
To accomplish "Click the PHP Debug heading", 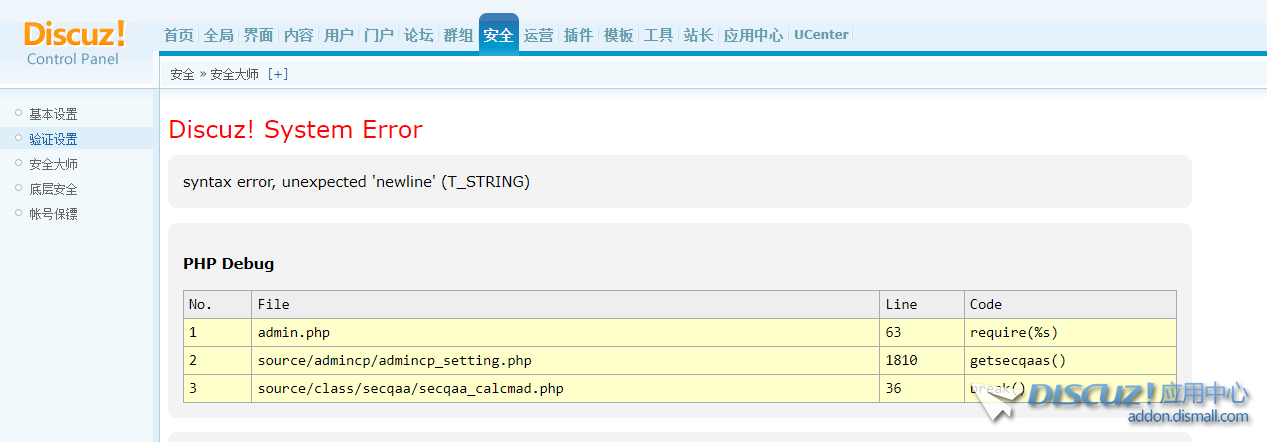I will [228, 264].
